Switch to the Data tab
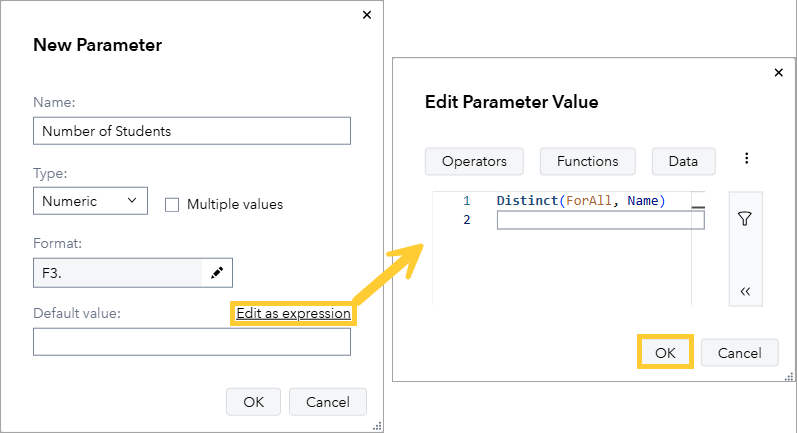The image size is (797, 433). [x=683, y=161]
